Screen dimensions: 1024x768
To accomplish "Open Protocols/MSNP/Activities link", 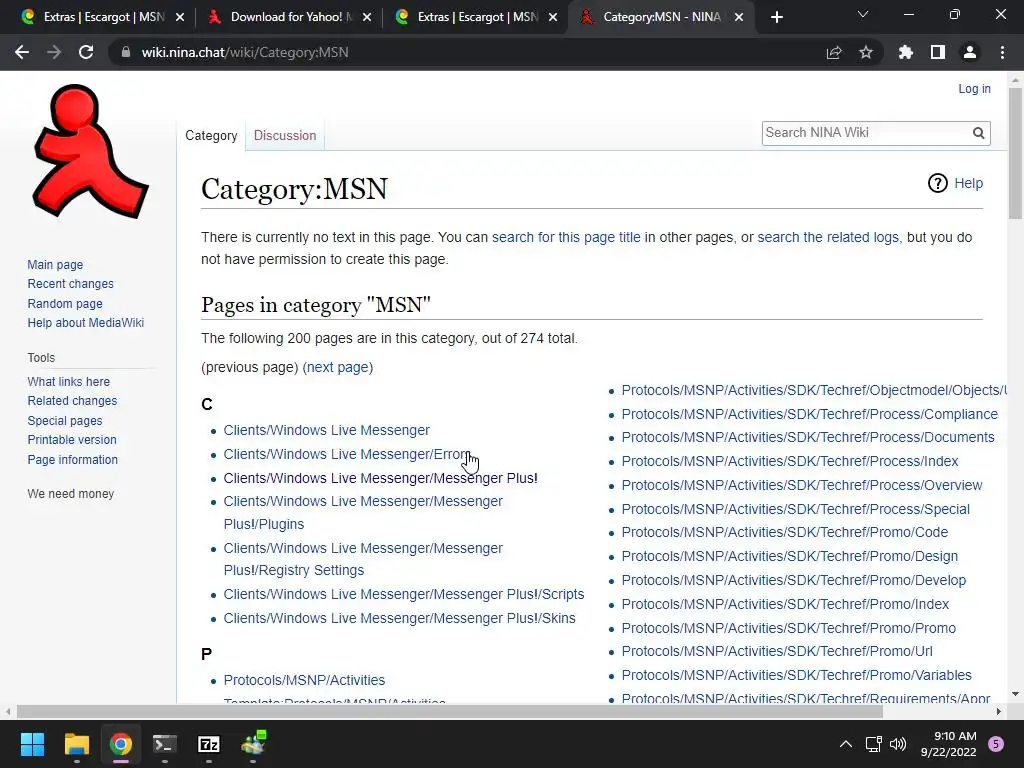I will [304, 680].
